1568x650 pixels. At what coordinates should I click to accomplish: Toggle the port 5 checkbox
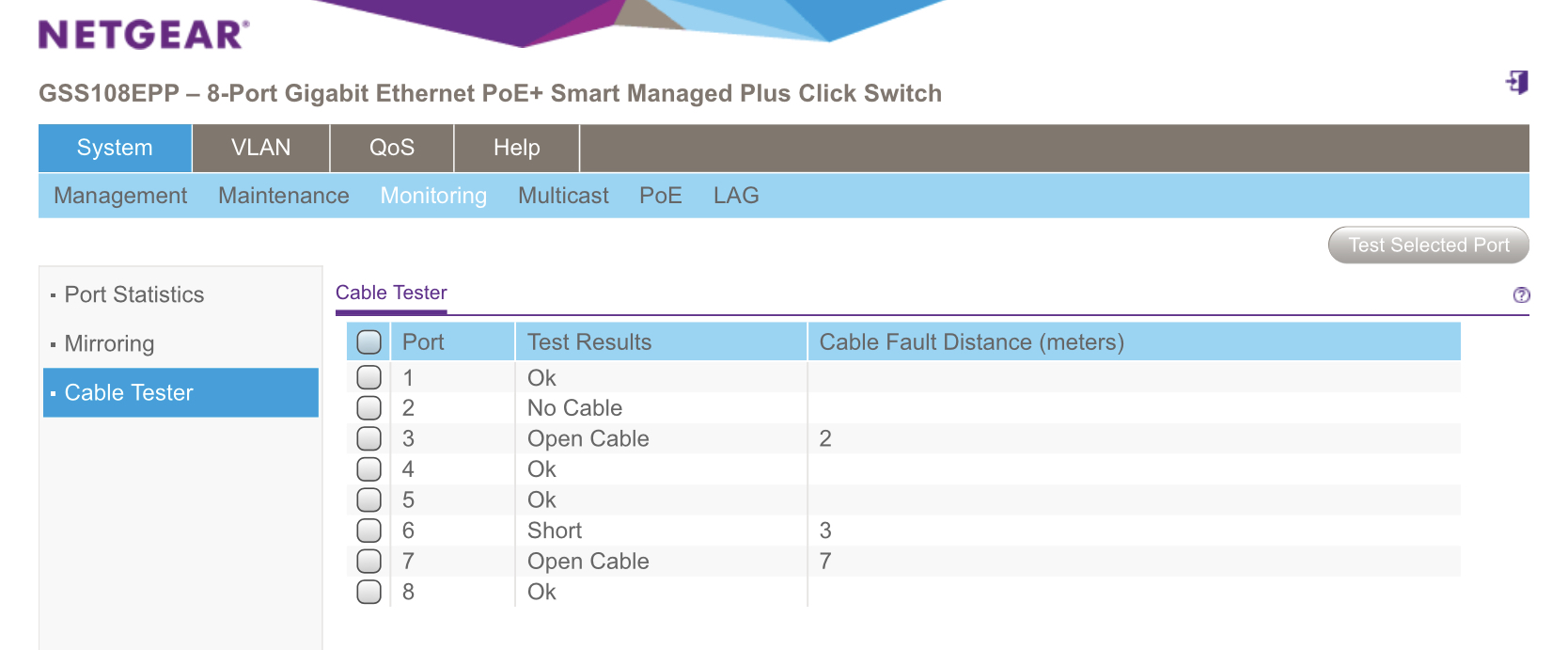tap(369, 499)
